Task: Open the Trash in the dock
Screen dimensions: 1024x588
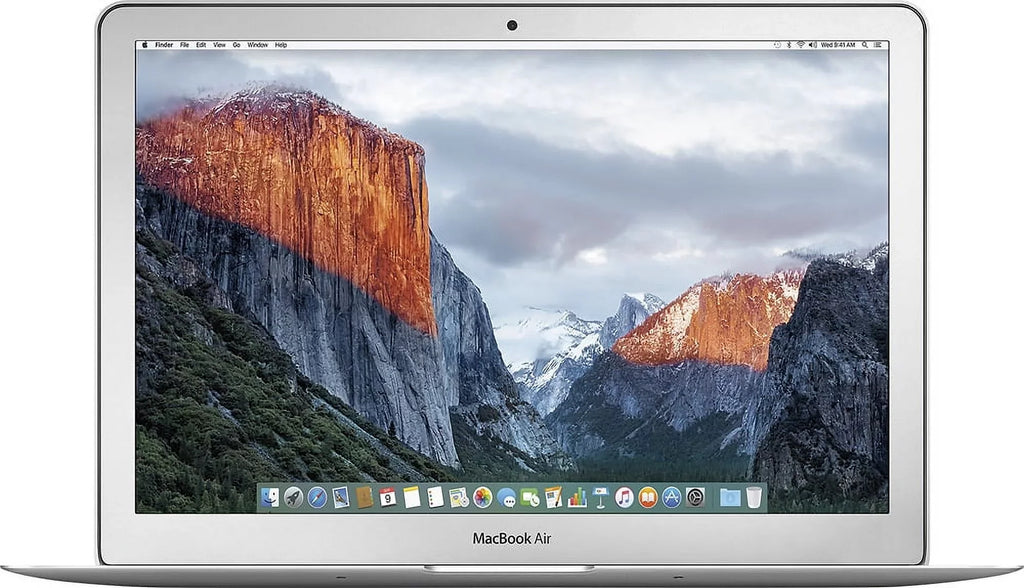Action: tap(754, 498)
